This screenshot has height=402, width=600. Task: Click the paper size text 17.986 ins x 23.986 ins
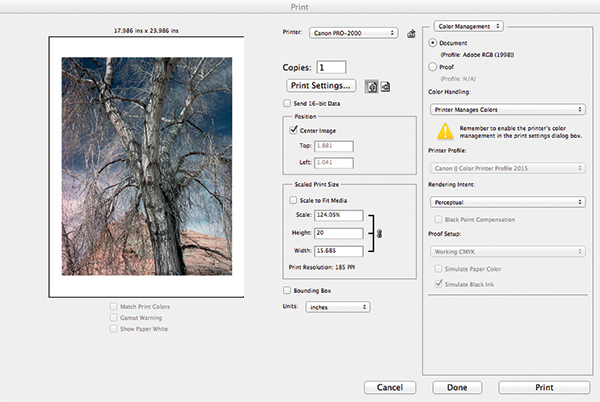click(146, 30)
